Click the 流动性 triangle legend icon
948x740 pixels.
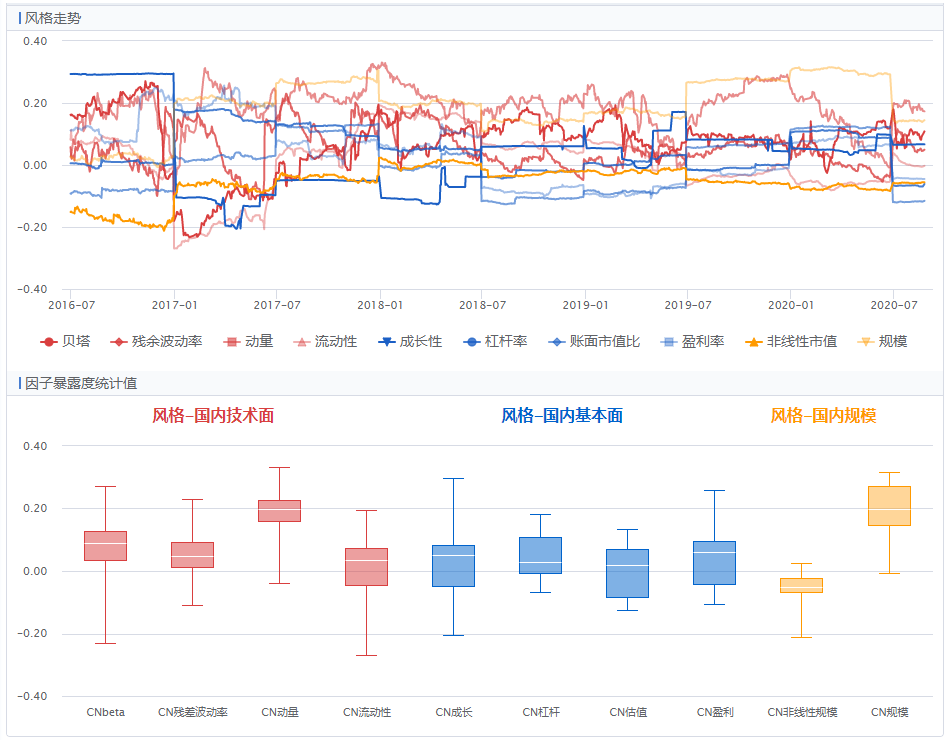(302, 342)
